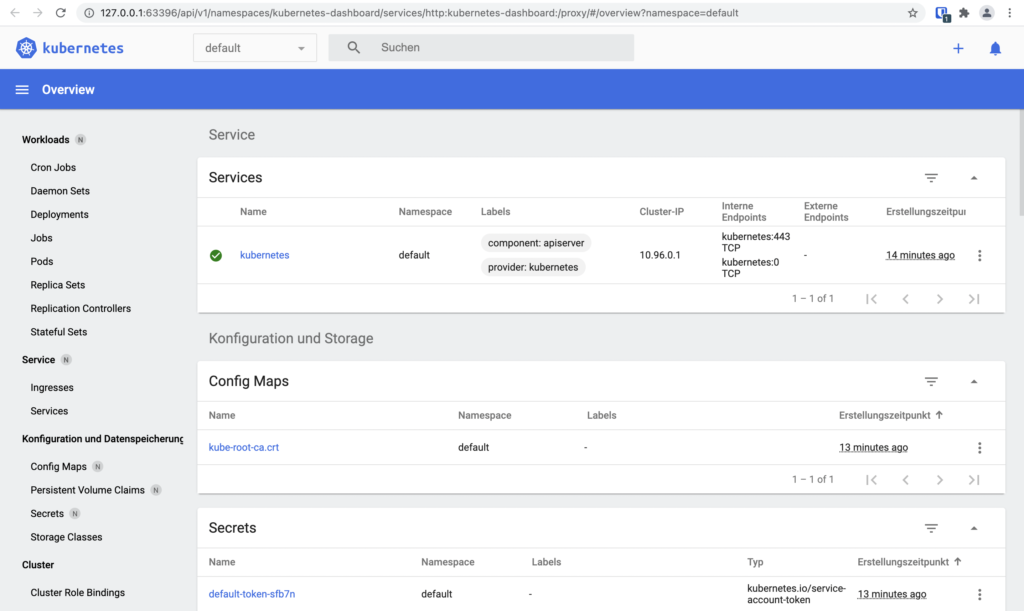Viewport: 1024px width, 611px height.
Task: Sort Config Maps by Erstellungszeitpunkt
Action: click(891, 415)
